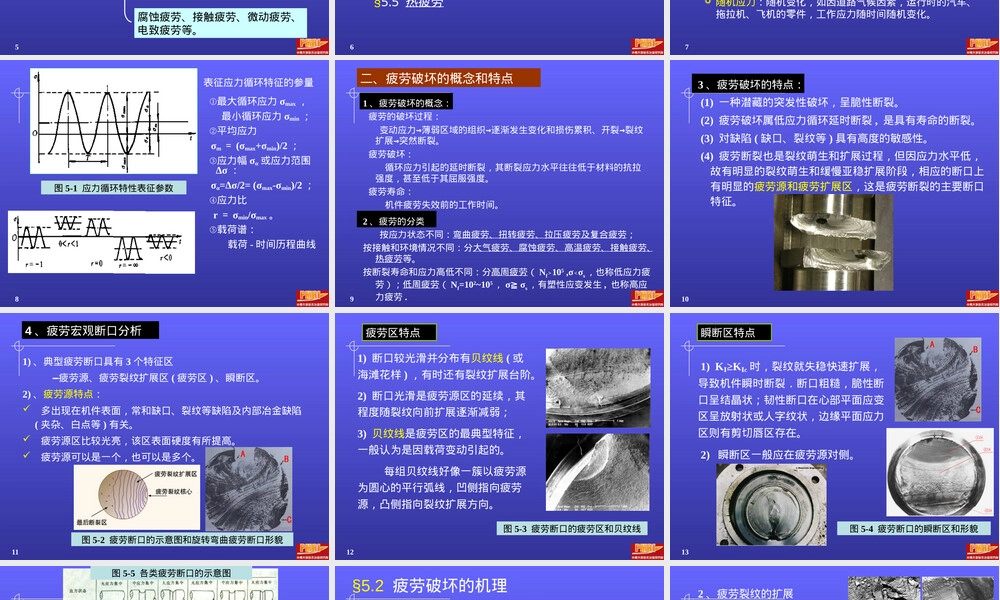Click the heading 3、疲劳破坏的特点
Screen dimensions: 1000x600
(747, 84)
